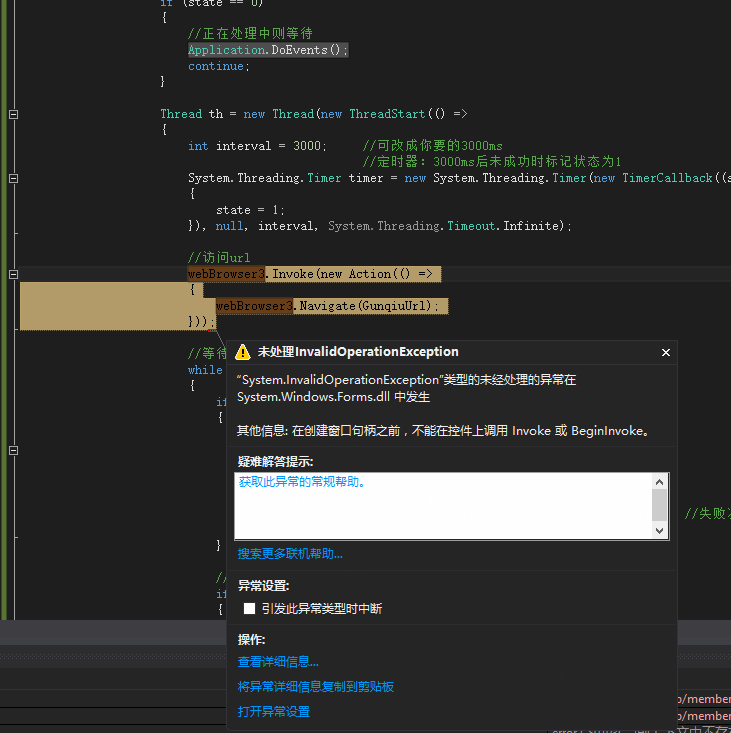Image resolution: width=731 pixels, height=733 pixels.
Task: Click webBrowser3.Navigate(GunqiuUrl) statement
Action: point(327,306)
